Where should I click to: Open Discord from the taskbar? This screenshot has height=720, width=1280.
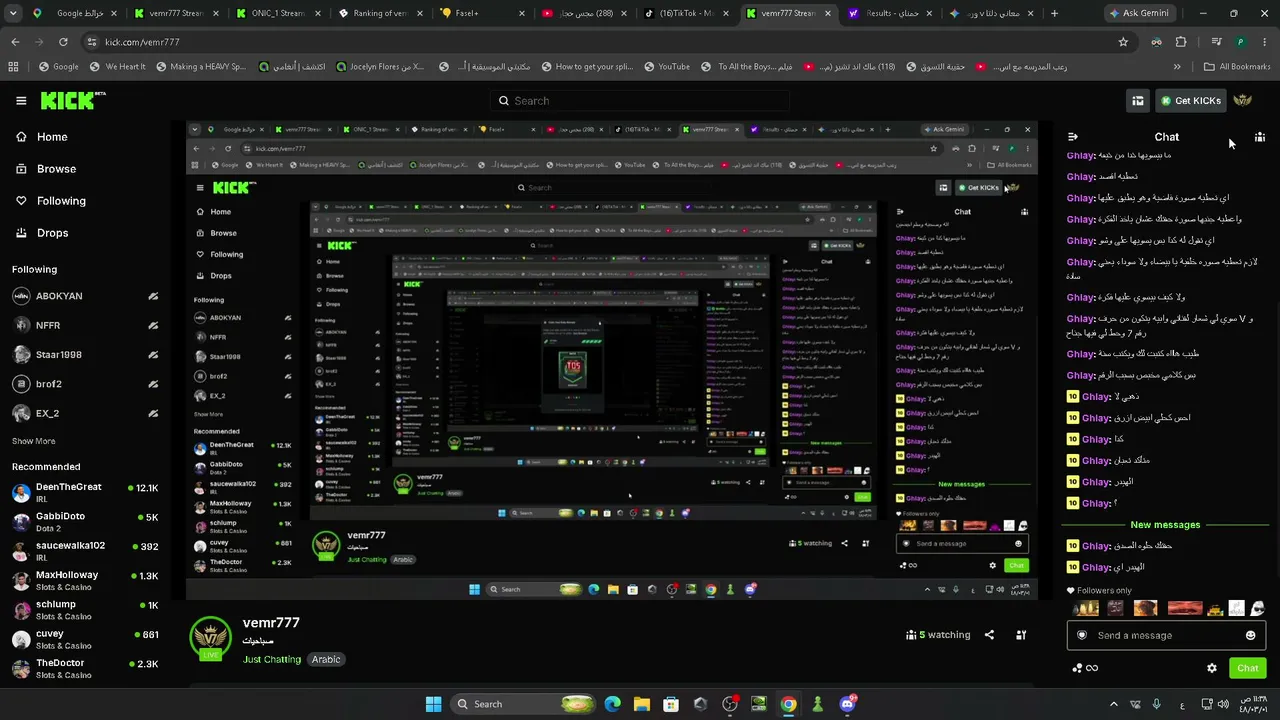(847, 704)
